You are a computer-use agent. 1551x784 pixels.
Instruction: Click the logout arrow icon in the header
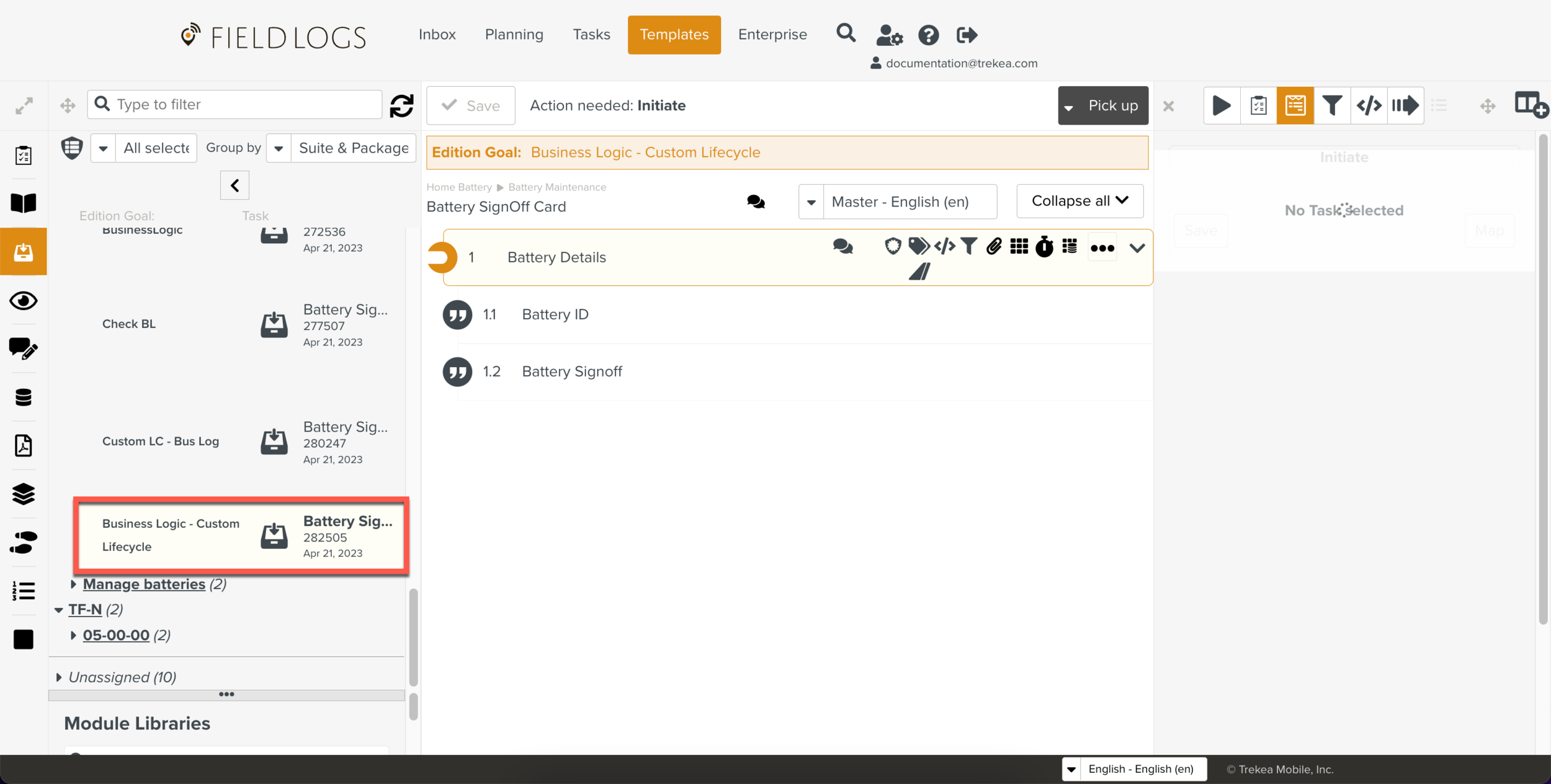tap(967, 35)
